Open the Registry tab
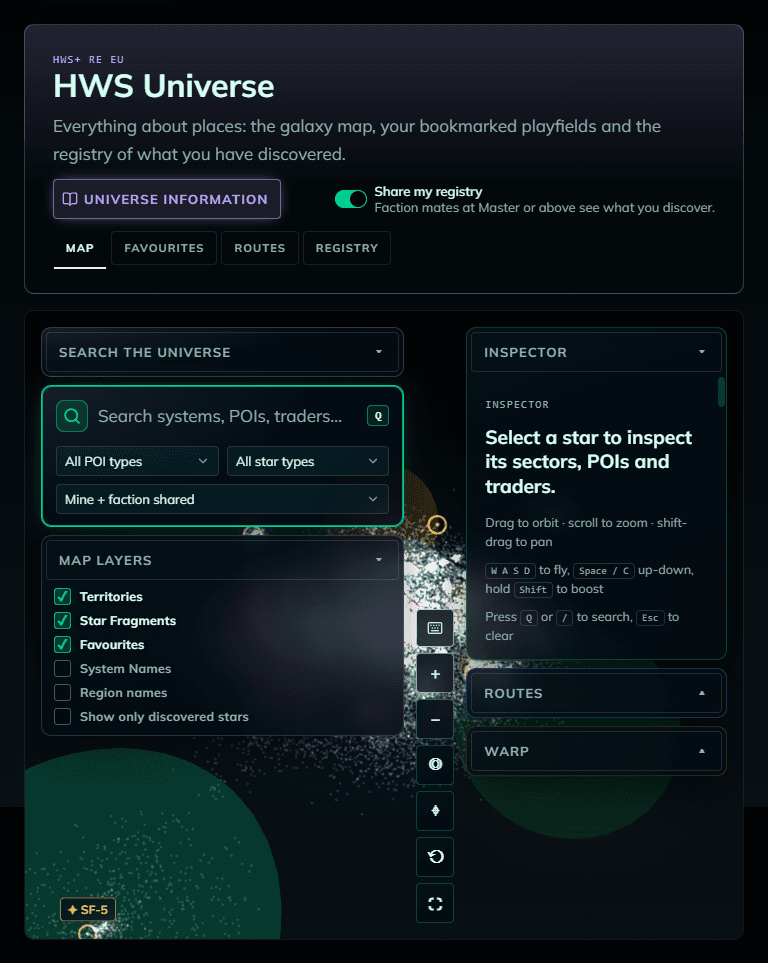Viewport: 768px width, 963px height. coord(347,248)
